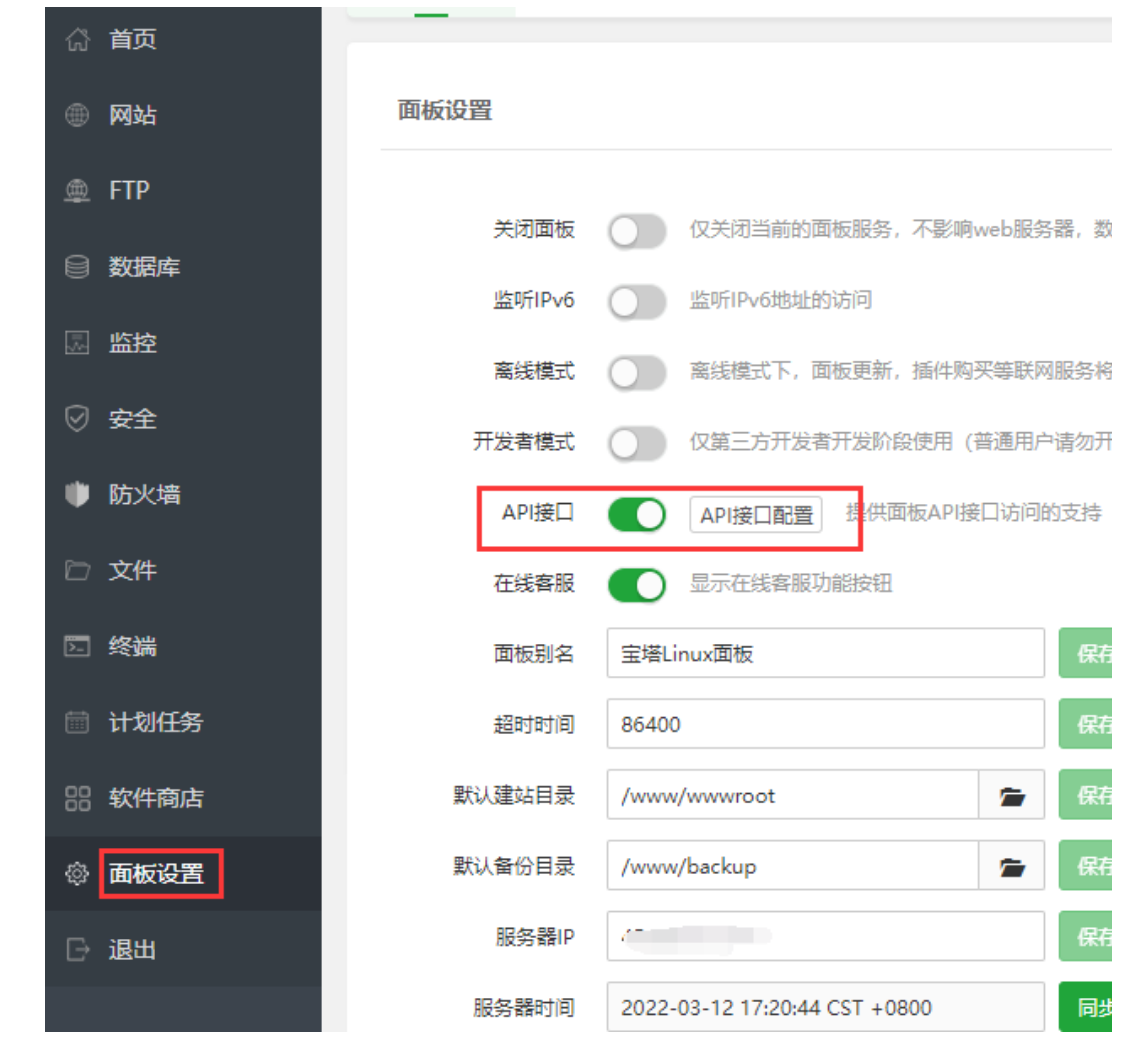Viewport: 1142px width, 1038px height.
Task: Click the API接口配置 button
Action: (756, 516)
